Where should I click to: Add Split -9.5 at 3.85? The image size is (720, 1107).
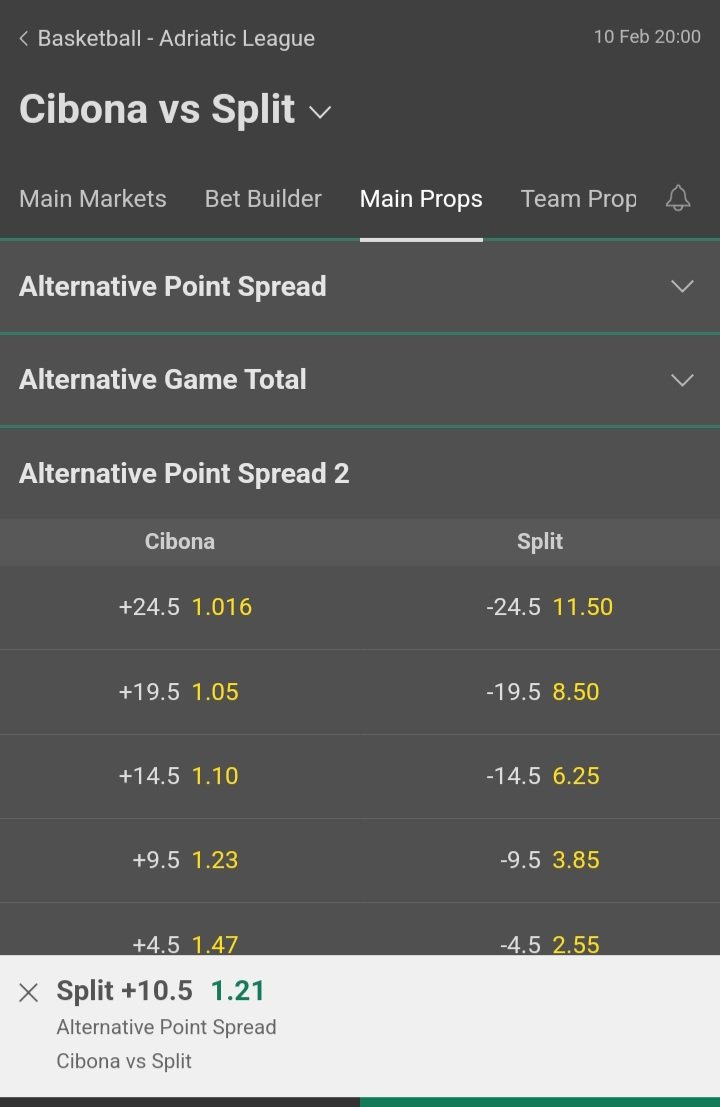pos(540,860)
